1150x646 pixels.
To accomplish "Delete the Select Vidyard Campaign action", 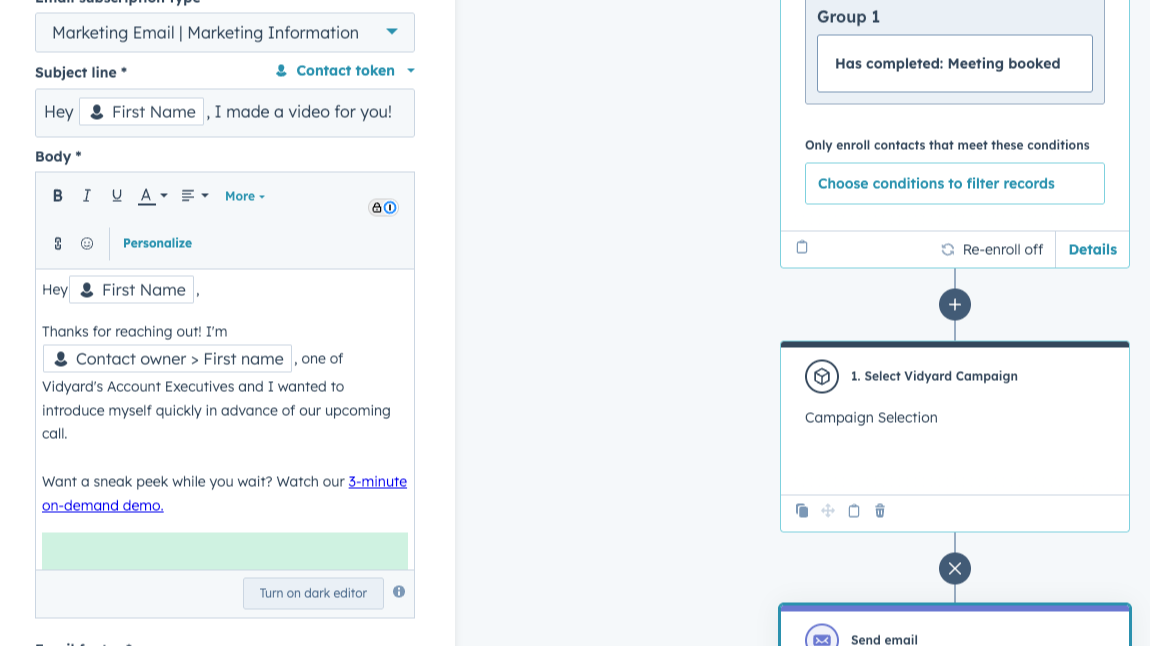I will coord(879,511).
